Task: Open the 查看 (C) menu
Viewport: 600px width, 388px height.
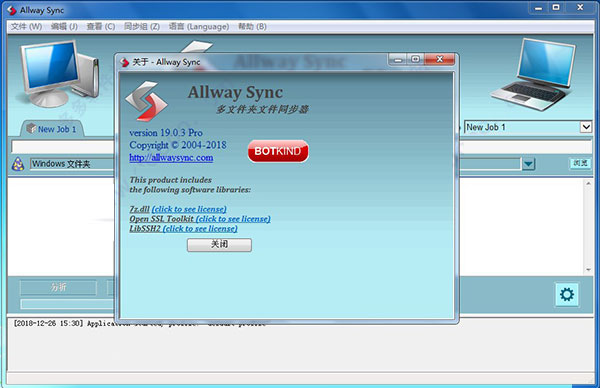Action: pyautogui.click(x=101, y=26)
